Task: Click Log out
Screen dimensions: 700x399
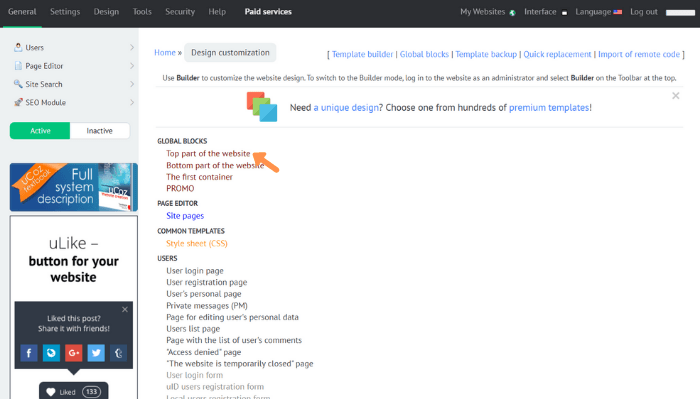Action: pyautogui.click(x=644, y=12)
